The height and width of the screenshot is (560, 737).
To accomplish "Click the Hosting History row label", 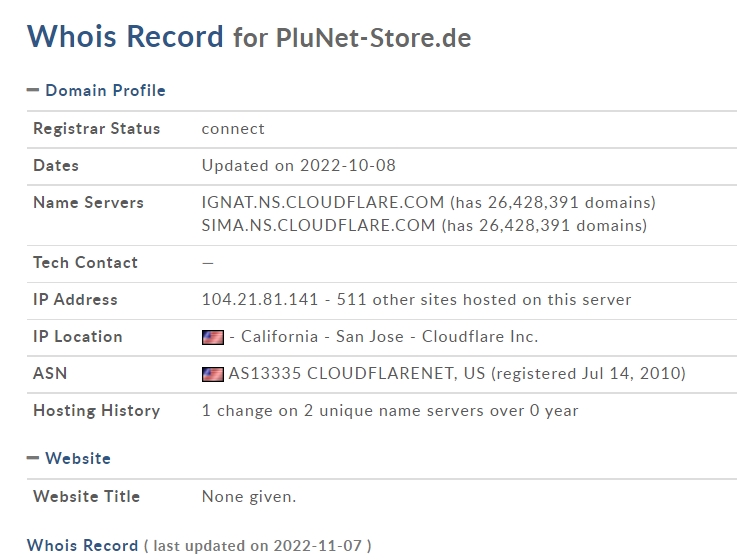I will [96, 410].
